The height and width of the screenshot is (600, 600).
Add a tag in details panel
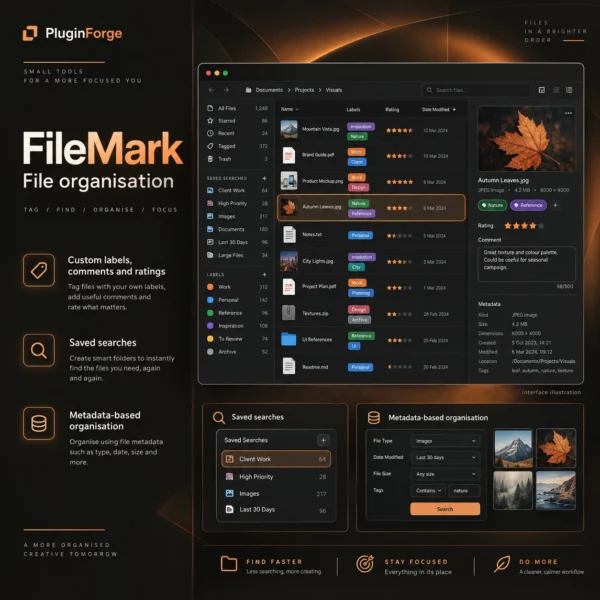556,205
